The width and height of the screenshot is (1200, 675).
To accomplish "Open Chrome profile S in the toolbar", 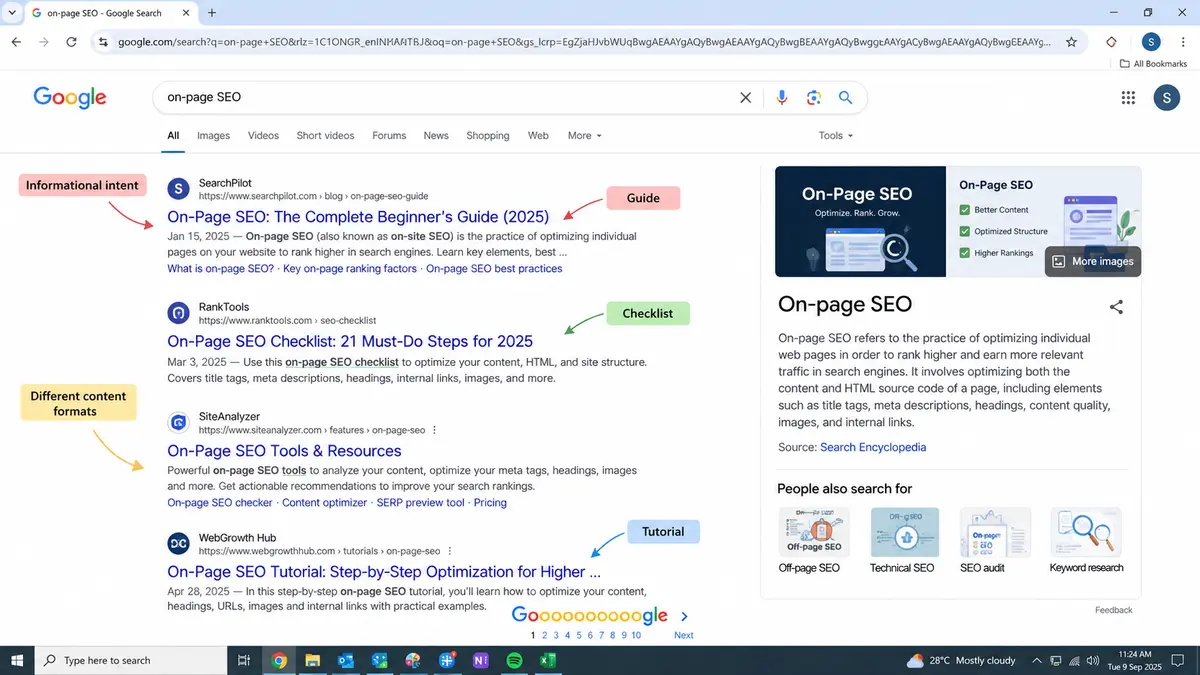I will (x=1152, y=42).
